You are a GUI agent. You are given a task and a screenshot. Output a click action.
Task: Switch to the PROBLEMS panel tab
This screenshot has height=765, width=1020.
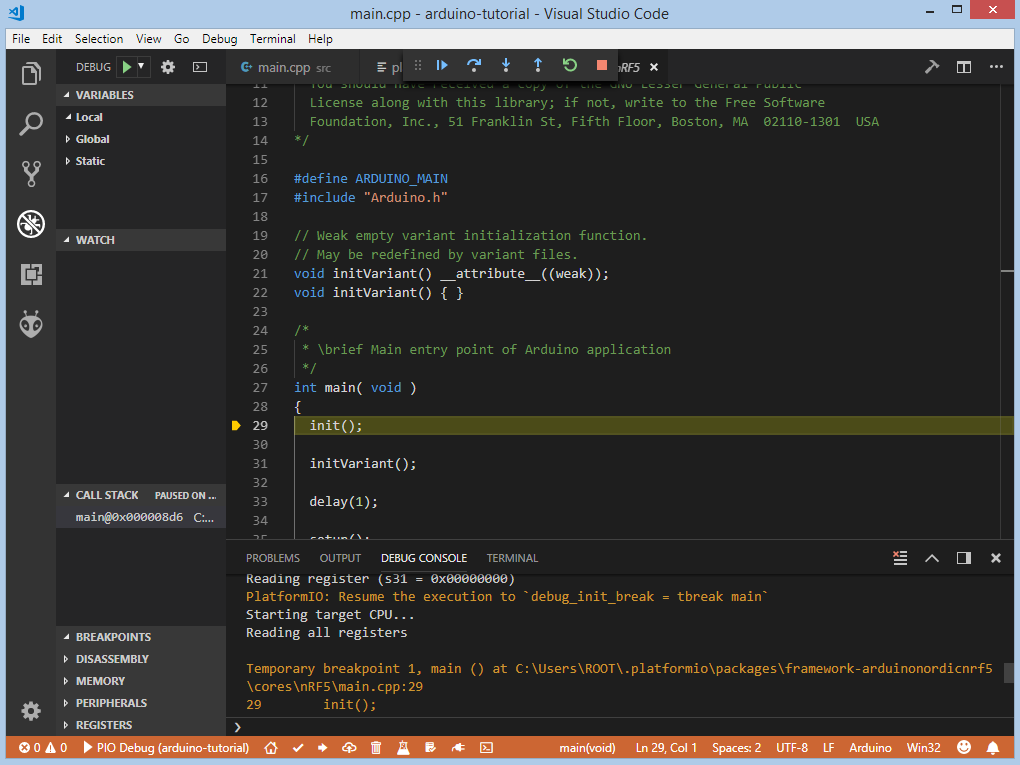click(x=273, y=558)
